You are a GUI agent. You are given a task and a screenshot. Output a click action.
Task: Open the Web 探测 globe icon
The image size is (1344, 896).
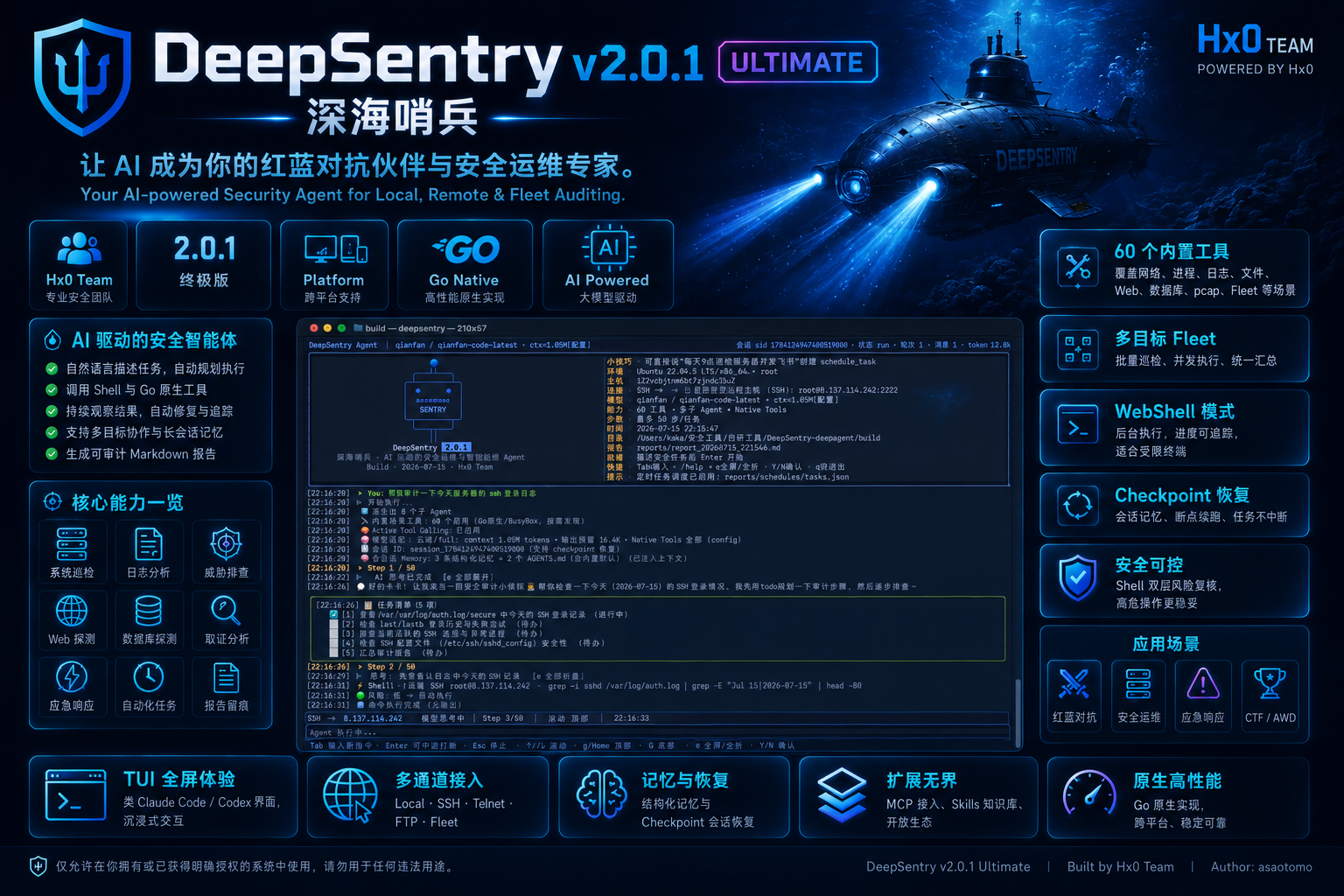click(x=72, y=611)
